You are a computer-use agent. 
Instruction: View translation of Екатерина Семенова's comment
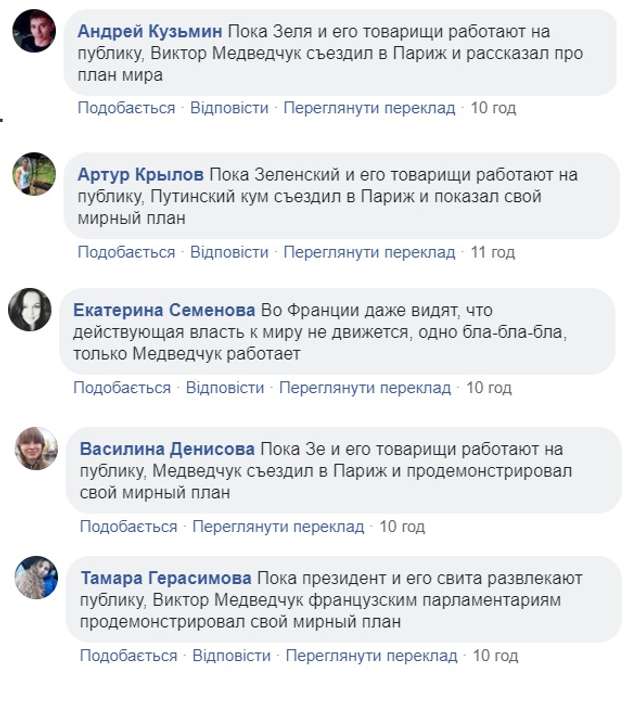365,387
